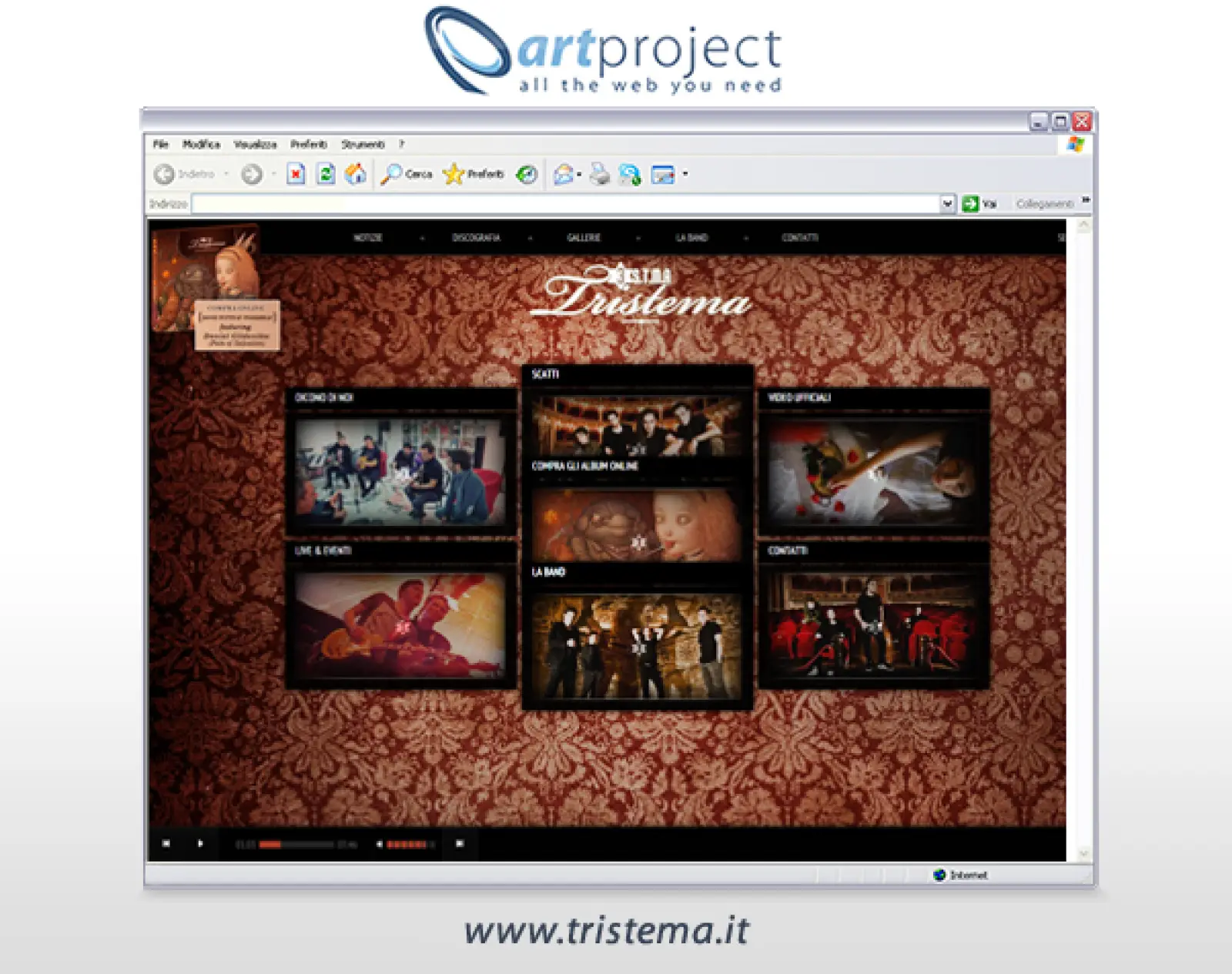The image size is (1232, 974).
Task: Click the album cover in page corner
Action: [x=206, y=267]
